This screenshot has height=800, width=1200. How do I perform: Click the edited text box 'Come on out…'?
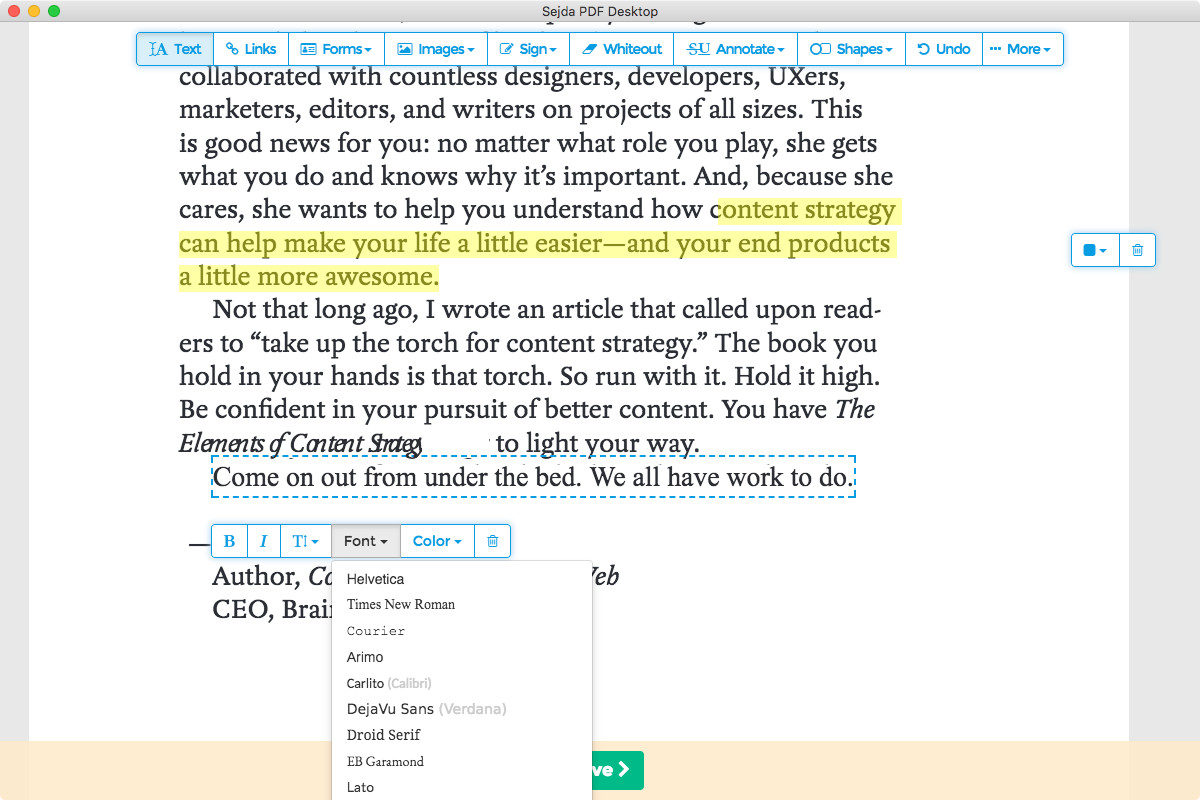coord(533,477)
